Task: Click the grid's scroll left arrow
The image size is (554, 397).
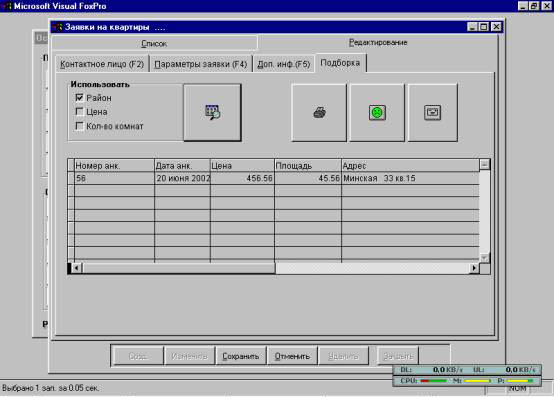Action: coord(76,268)
